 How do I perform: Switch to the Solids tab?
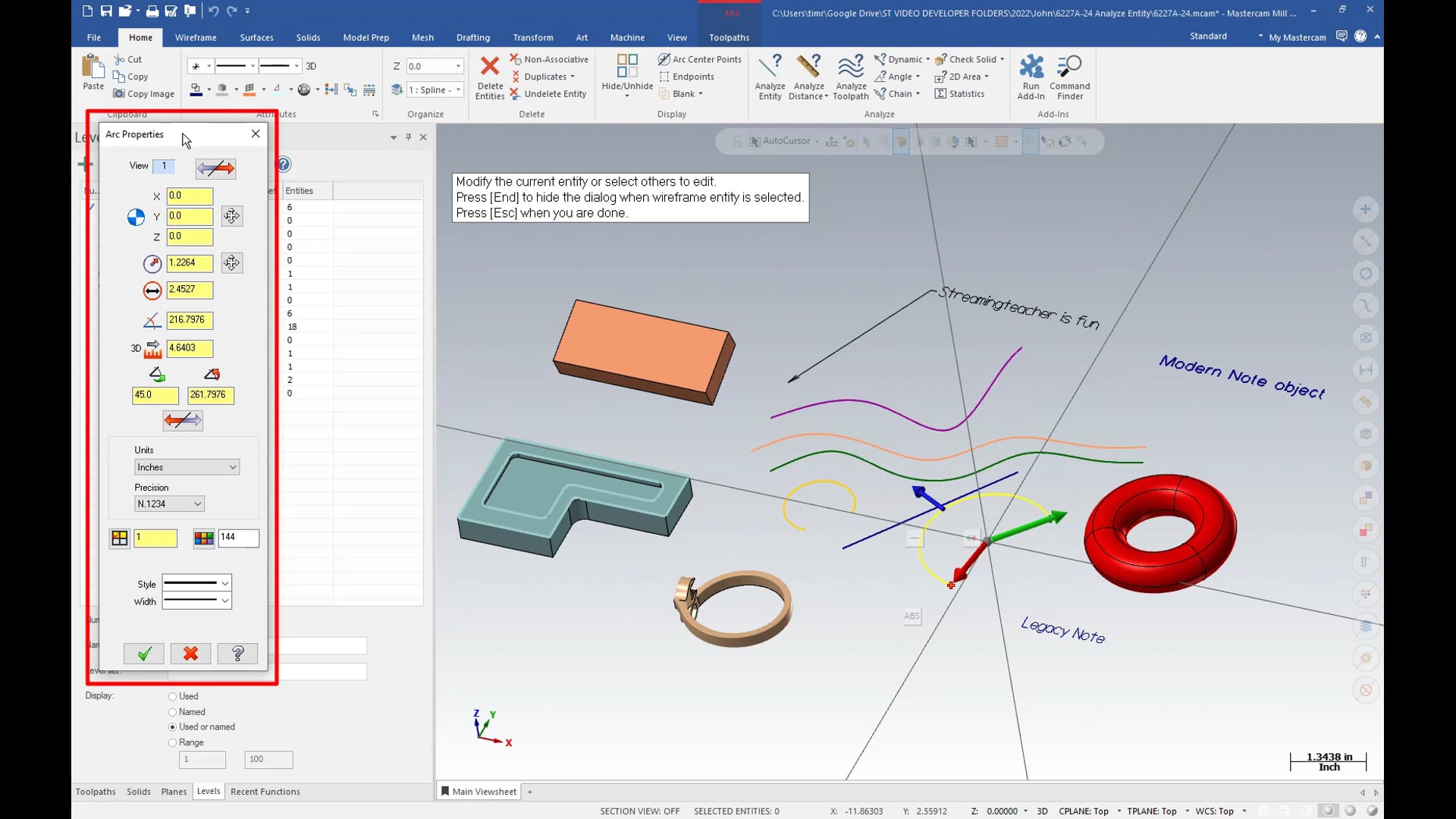coord(307,37)
